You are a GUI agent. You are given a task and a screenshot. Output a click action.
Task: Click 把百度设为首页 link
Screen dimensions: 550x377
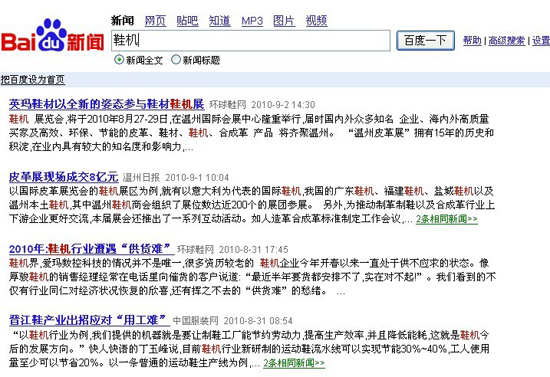click(33, 80)
